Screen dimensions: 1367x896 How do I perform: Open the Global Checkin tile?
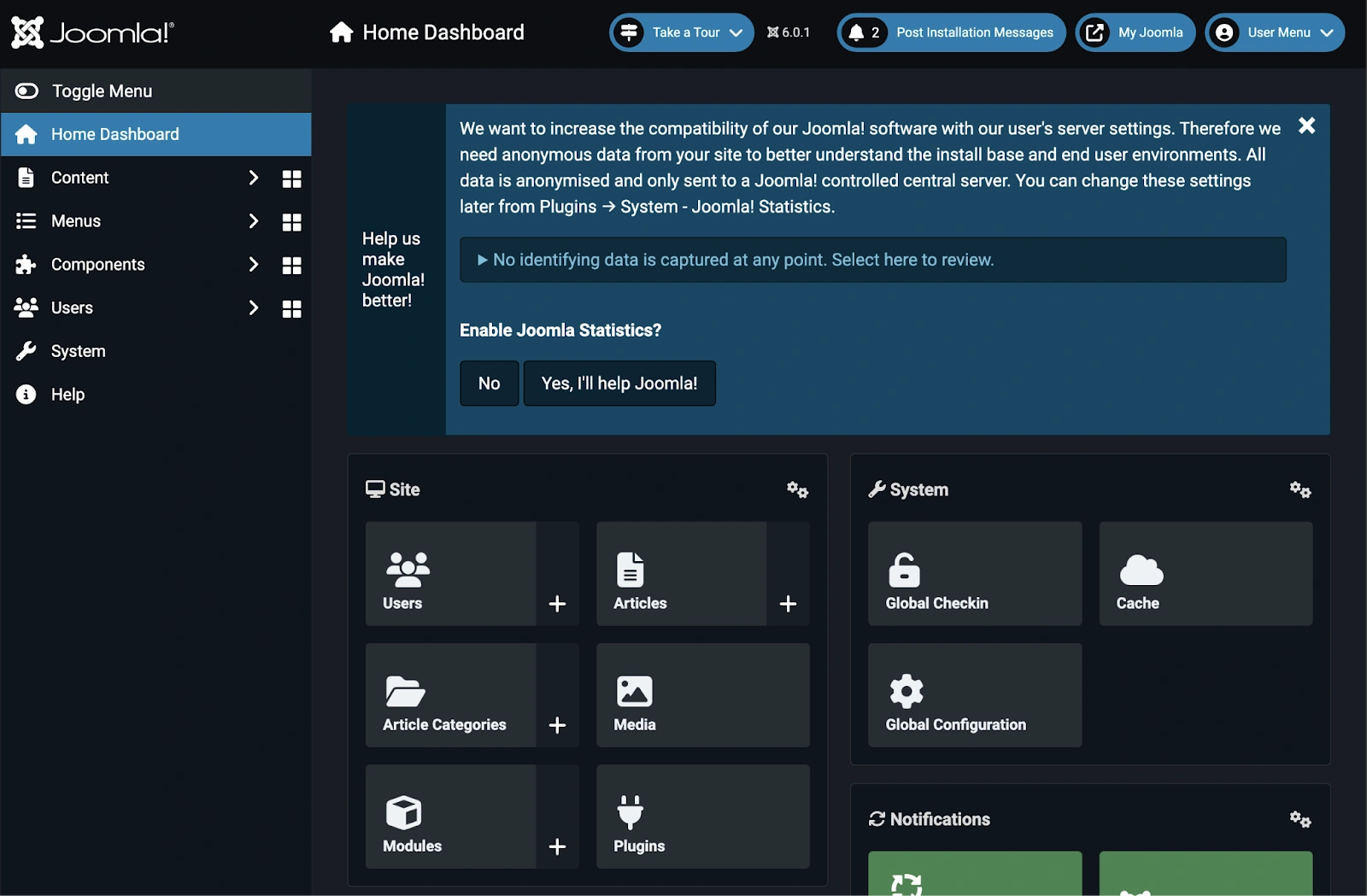click(974, 574)
